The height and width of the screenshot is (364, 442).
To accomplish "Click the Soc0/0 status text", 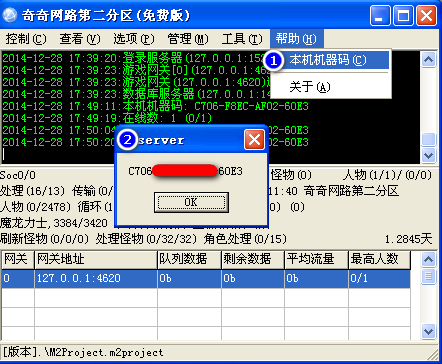I will click(x=18, y=175).
